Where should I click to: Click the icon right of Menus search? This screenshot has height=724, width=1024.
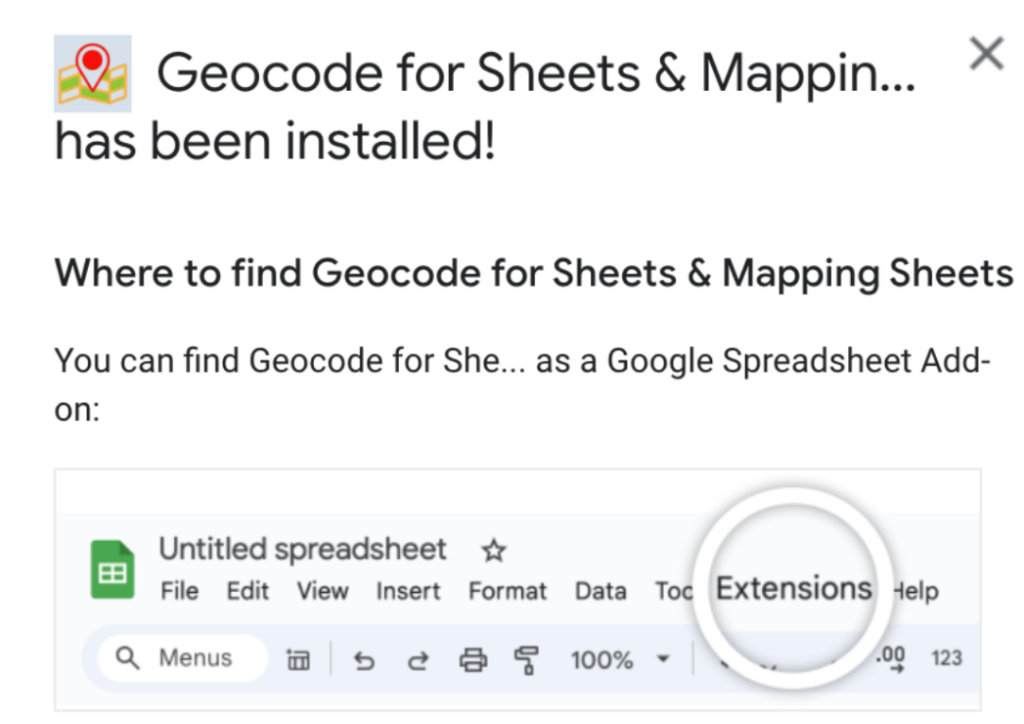[x=298, y=659]
